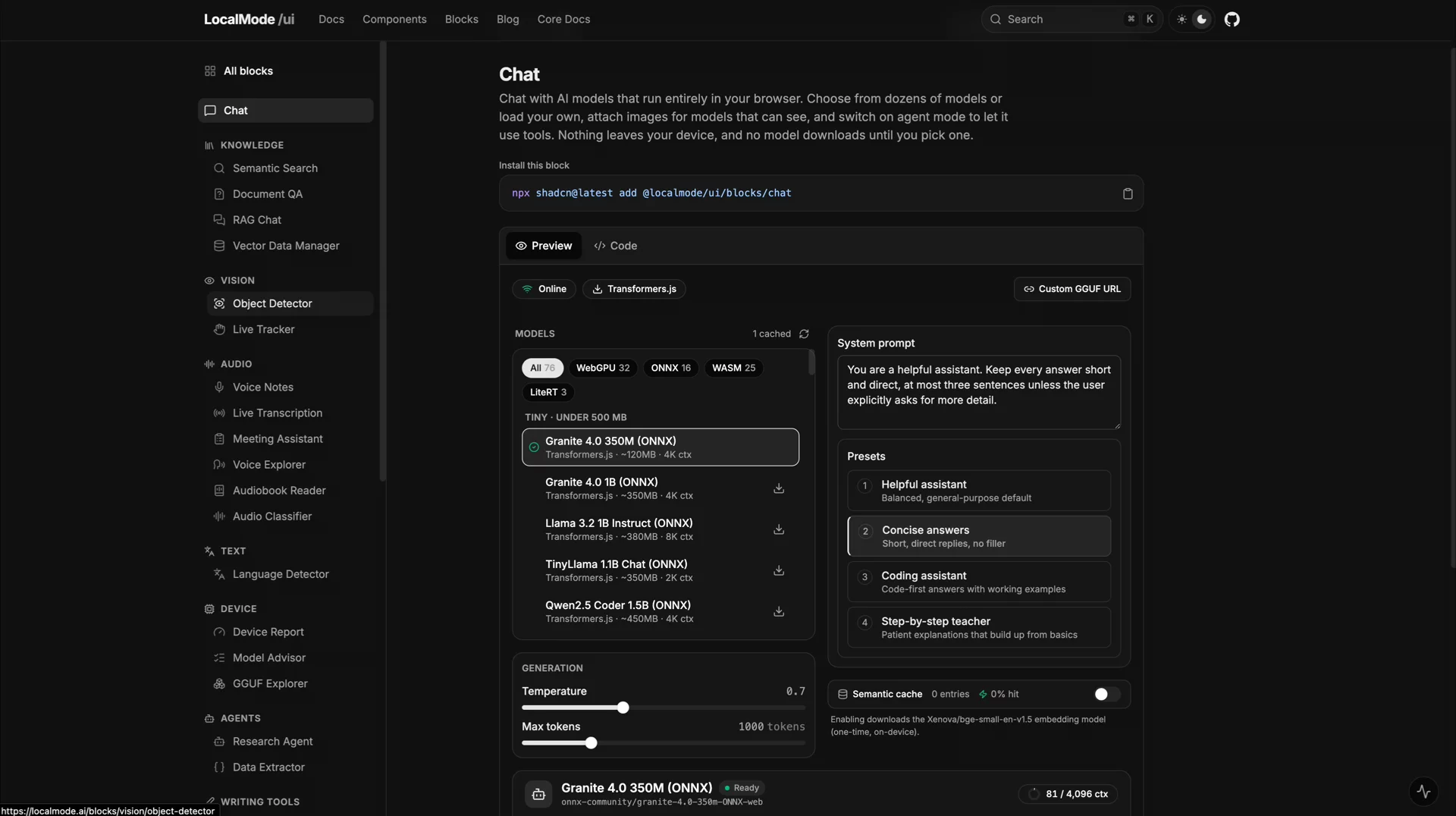Switch to light theme sun icon
Image resolution: width=1456 pixels, height=816 pixels.
pyautogui.click(x=1181, y=19)
